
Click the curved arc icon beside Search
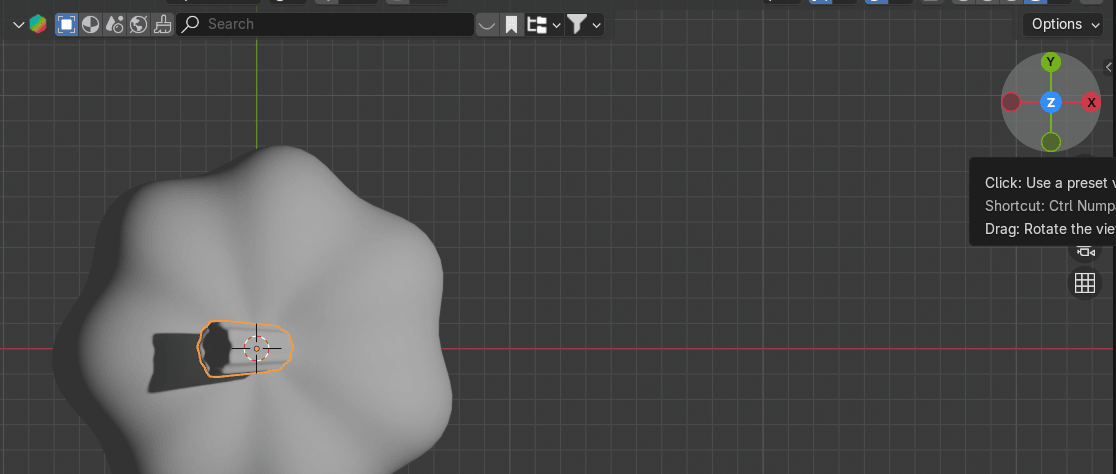487,24
